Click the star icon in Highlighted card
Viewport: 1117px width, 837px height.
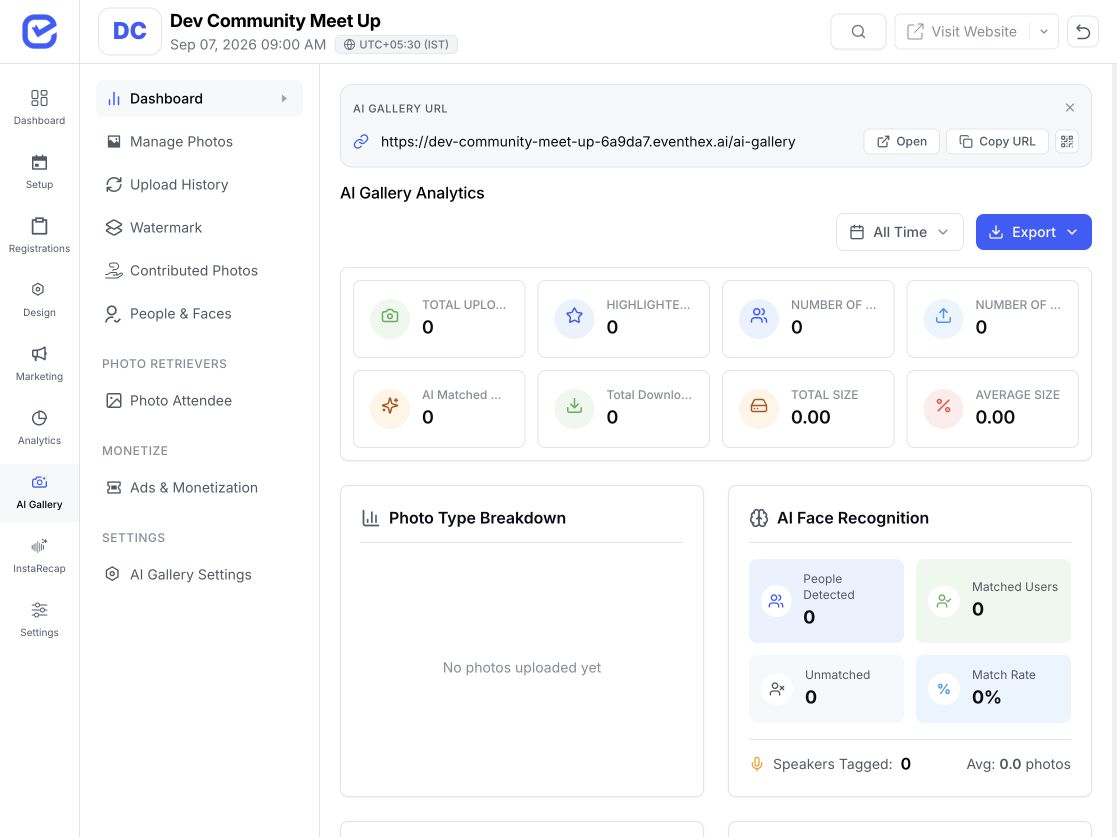(x=574, y=316)
